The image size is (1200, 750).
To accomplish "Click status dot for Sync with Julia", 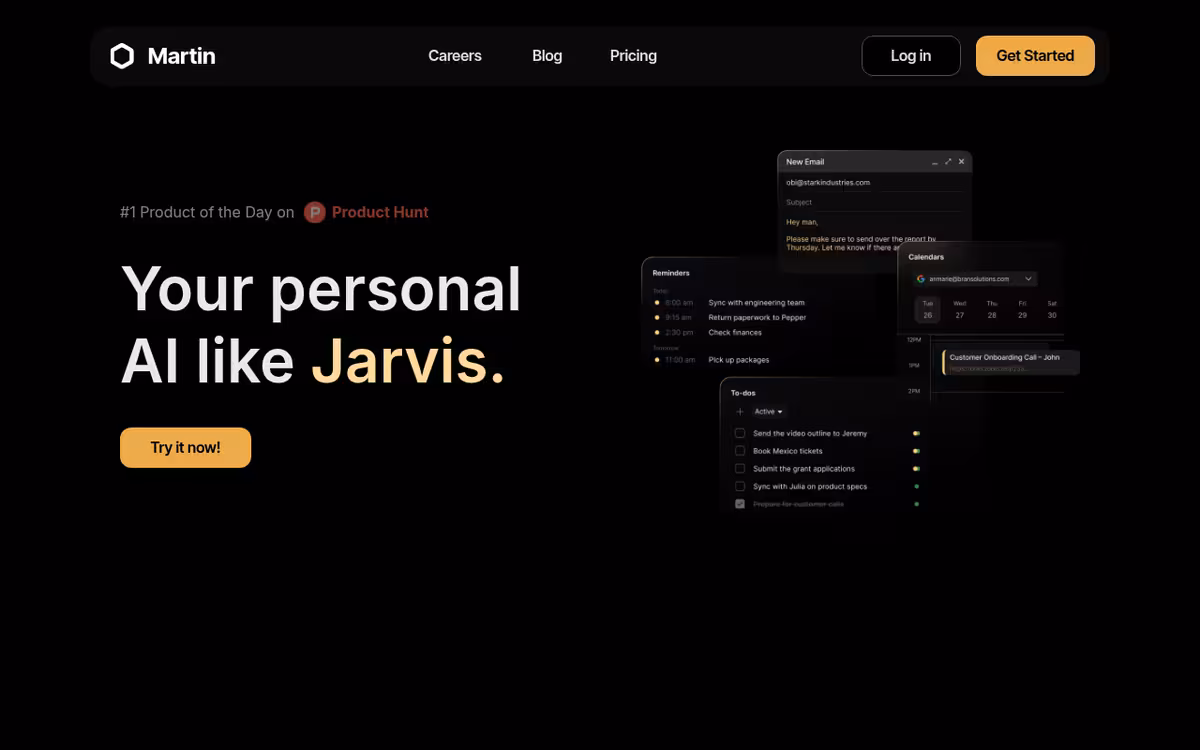I will [x=916, y=487].
